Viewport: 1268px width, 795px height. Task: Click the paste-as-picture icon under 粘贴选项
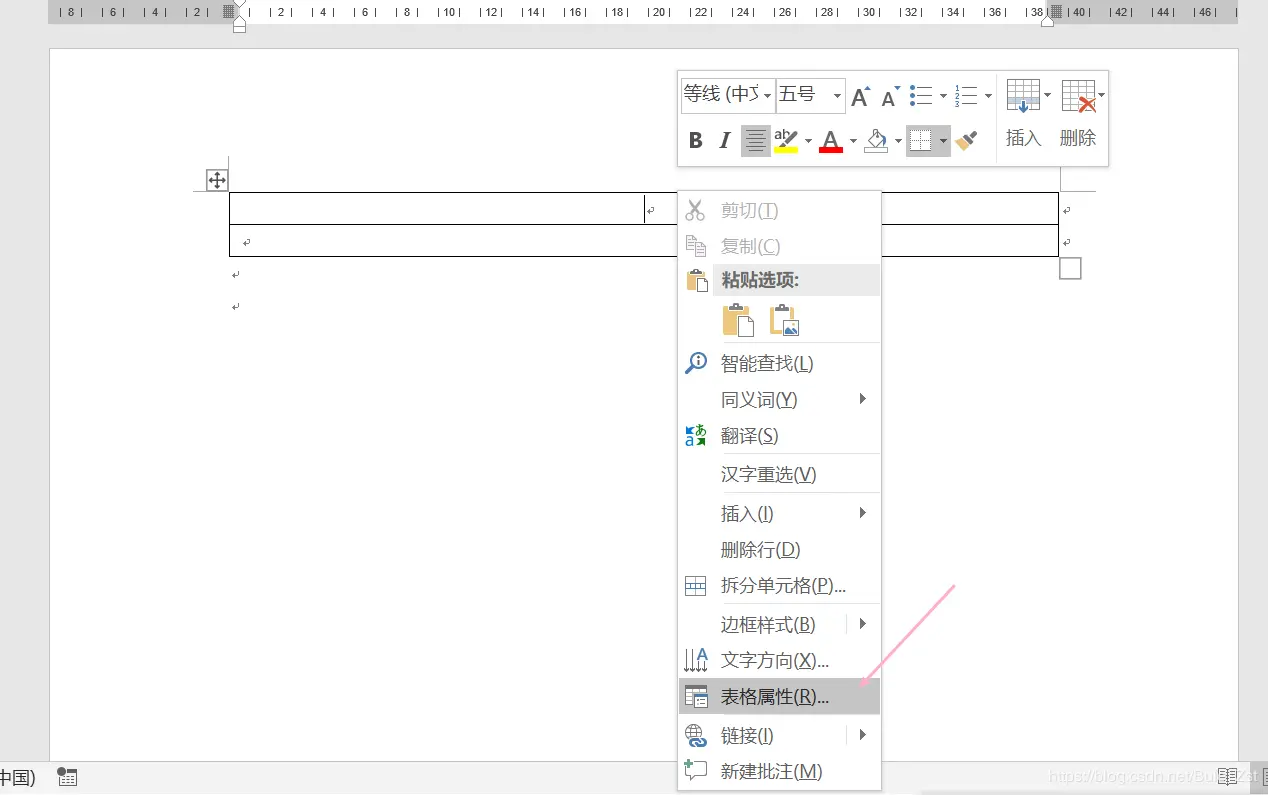click(x=784, y=320)
